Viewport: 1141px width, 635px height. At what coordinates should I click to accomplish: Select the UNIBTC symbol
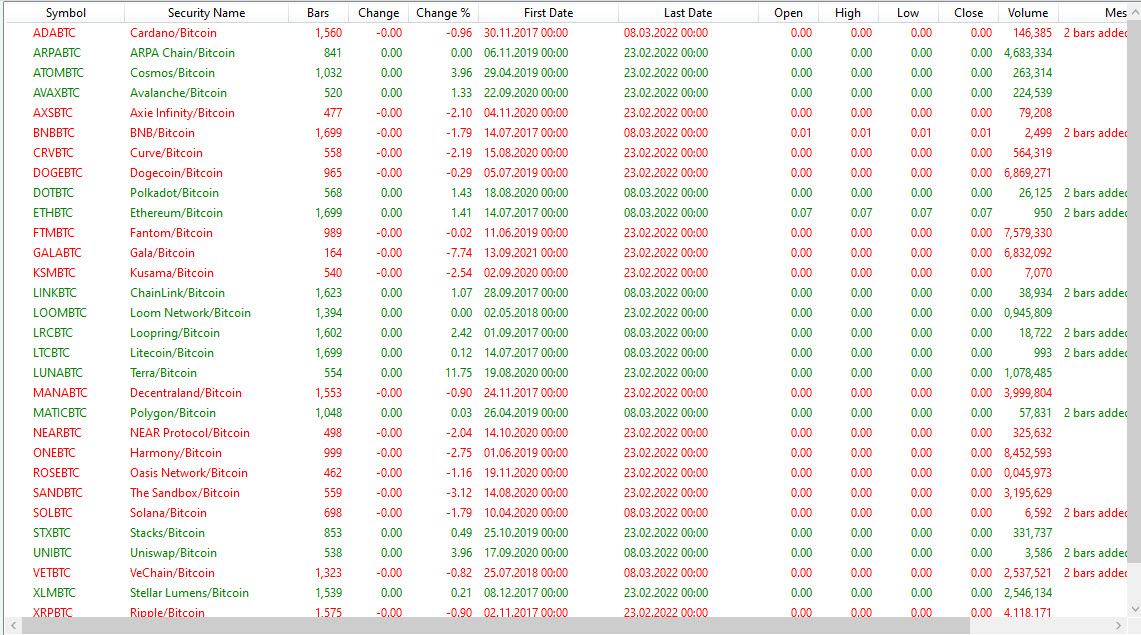[52, 553]
